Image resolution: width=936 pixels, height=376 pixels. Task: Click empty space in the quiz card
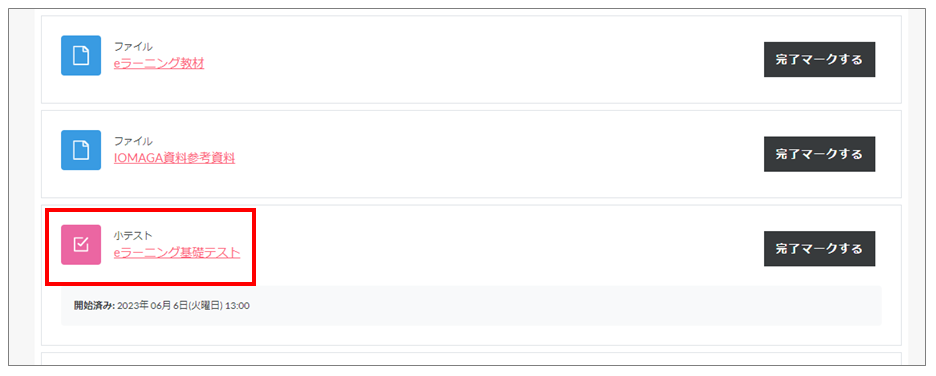tap(478, 249)
